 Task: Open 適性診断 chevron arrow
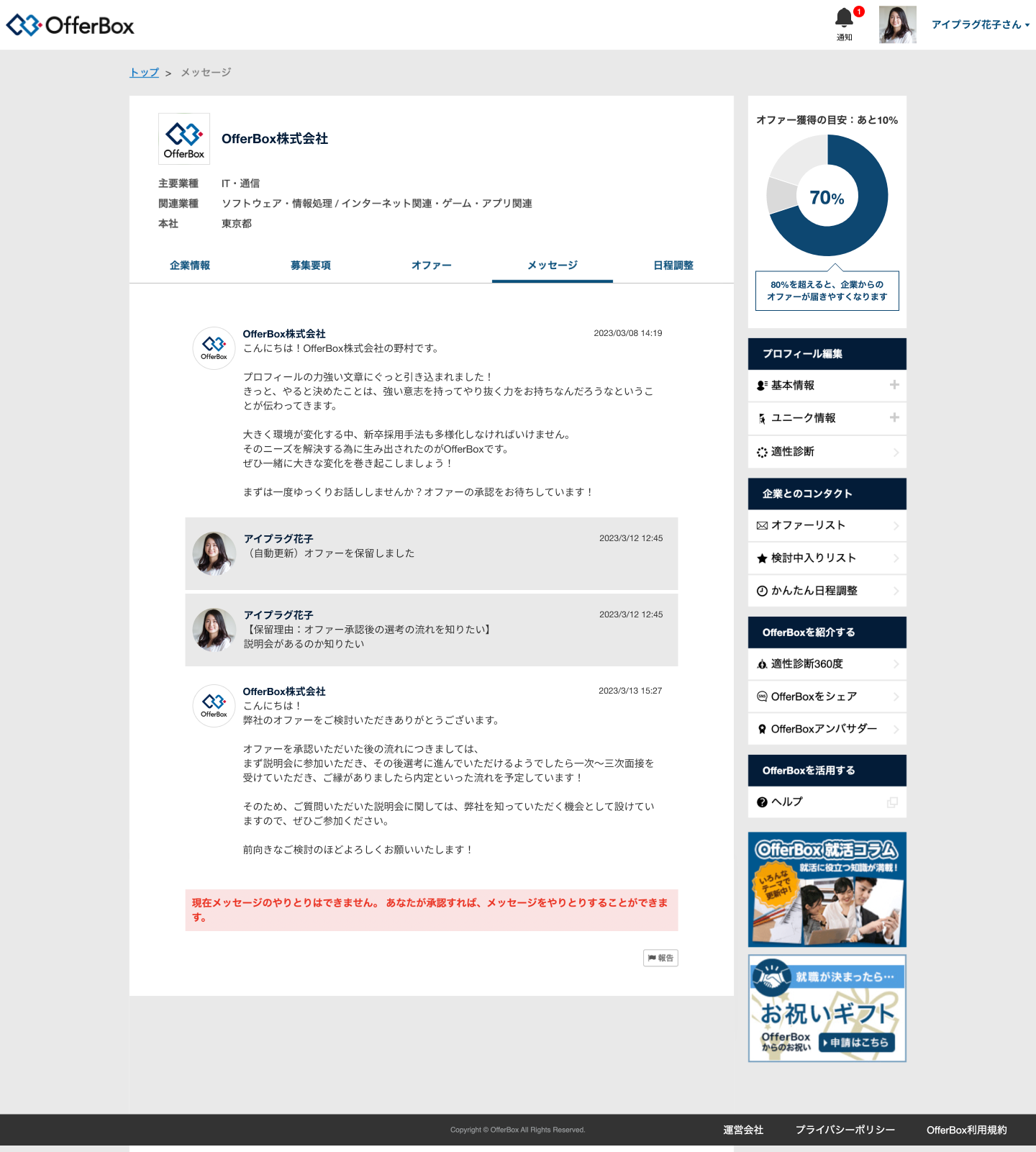point(896,452)
